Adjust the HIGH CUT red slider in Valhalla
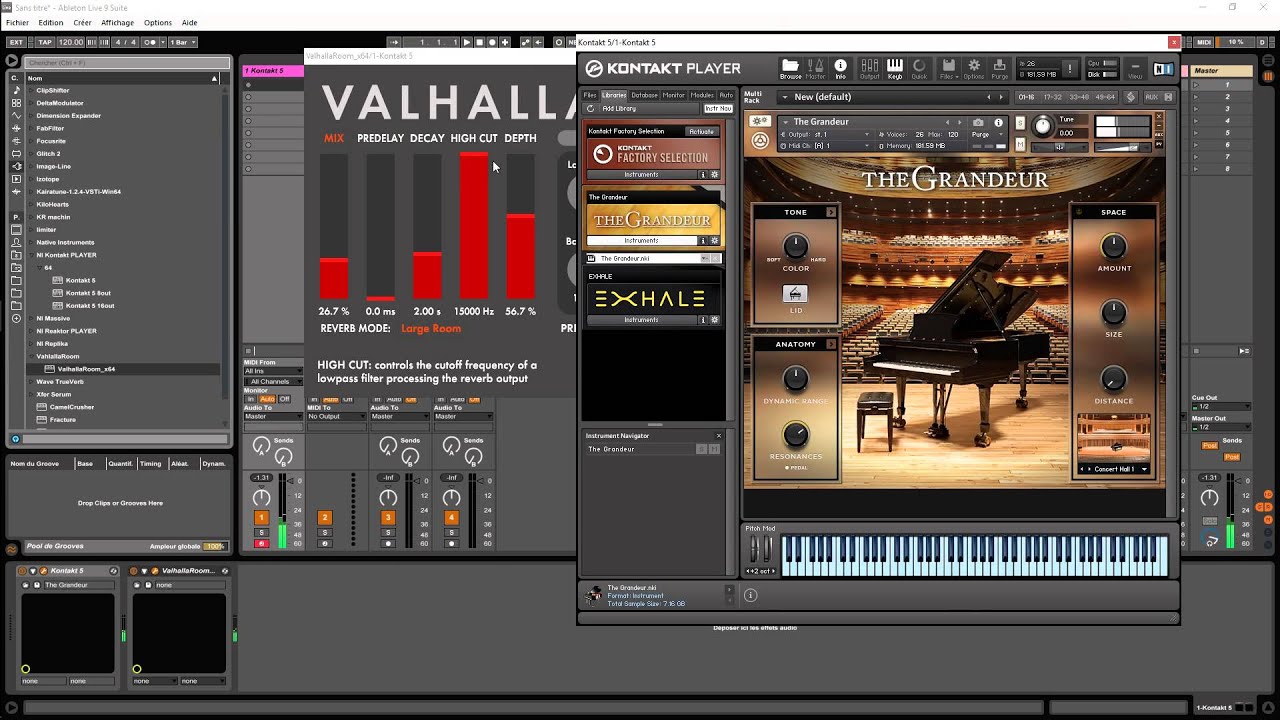Screen dimensions: 1280x720 [x=474, y=226]
